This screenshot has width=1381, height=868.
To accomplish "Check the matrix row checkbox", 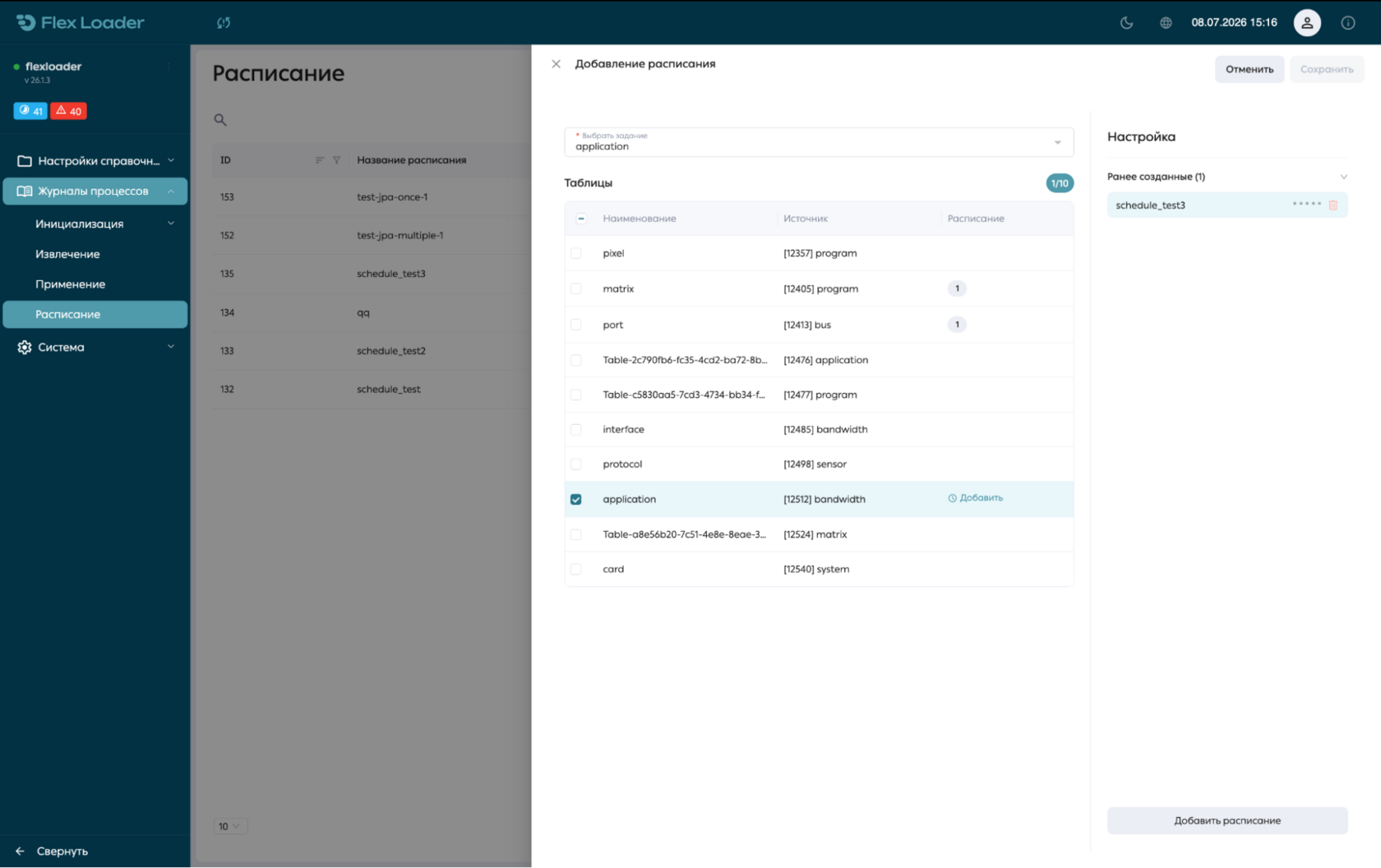I will [576, 289].
